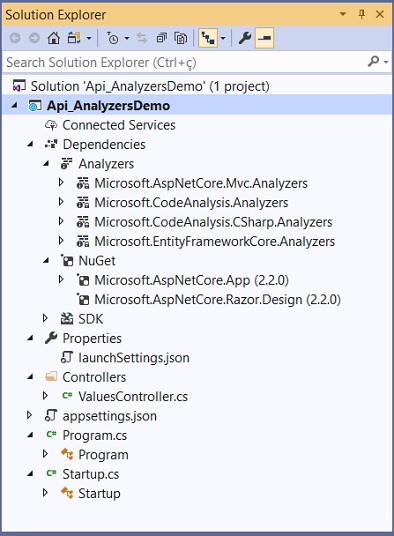Screen dimensions: 394x536
Task: Click the Collapse All toolbar icon
Action: pyautogui.click(x=162, y=38)
